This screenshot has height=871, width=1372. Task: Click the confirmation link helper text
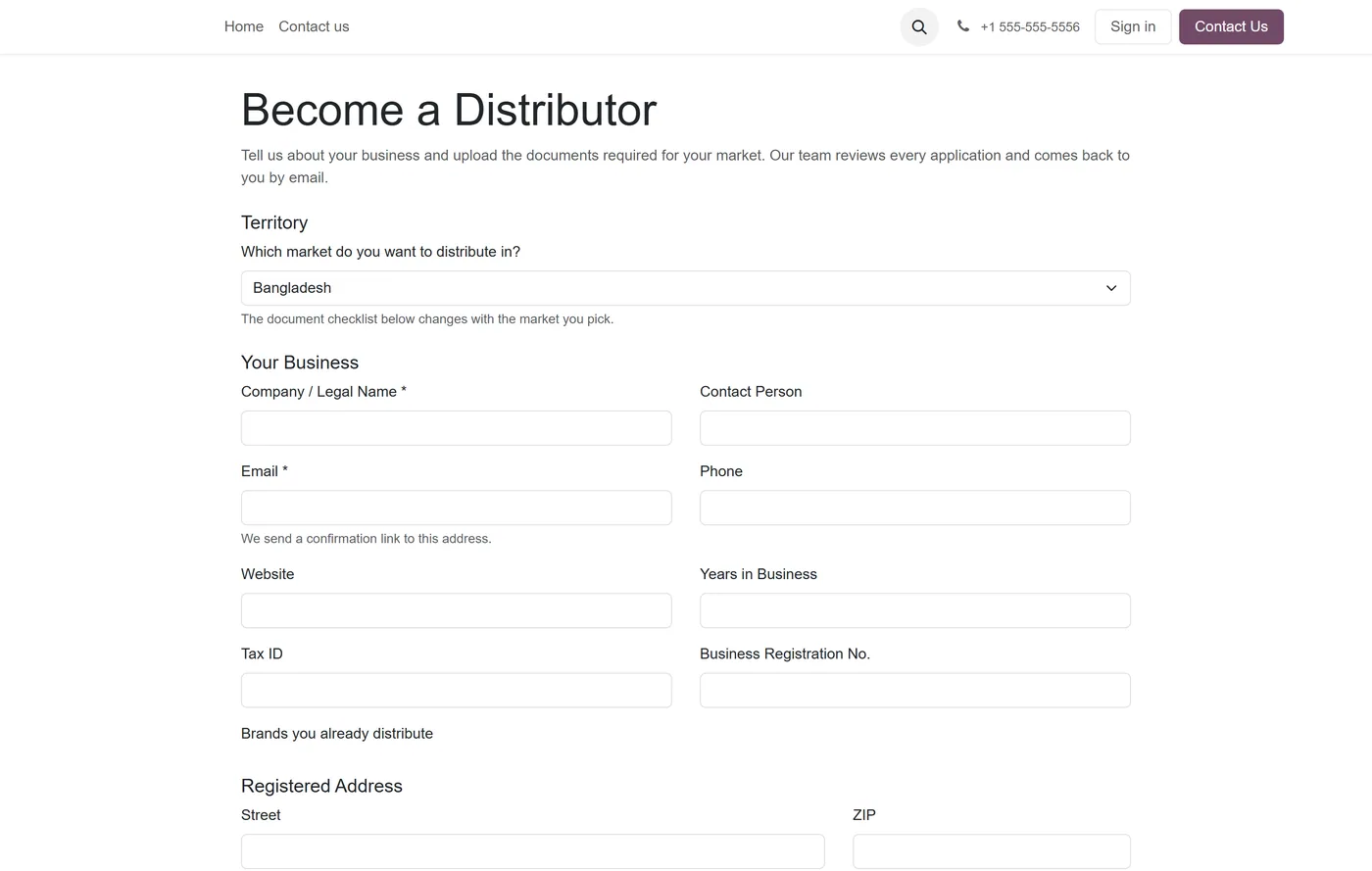367,539
